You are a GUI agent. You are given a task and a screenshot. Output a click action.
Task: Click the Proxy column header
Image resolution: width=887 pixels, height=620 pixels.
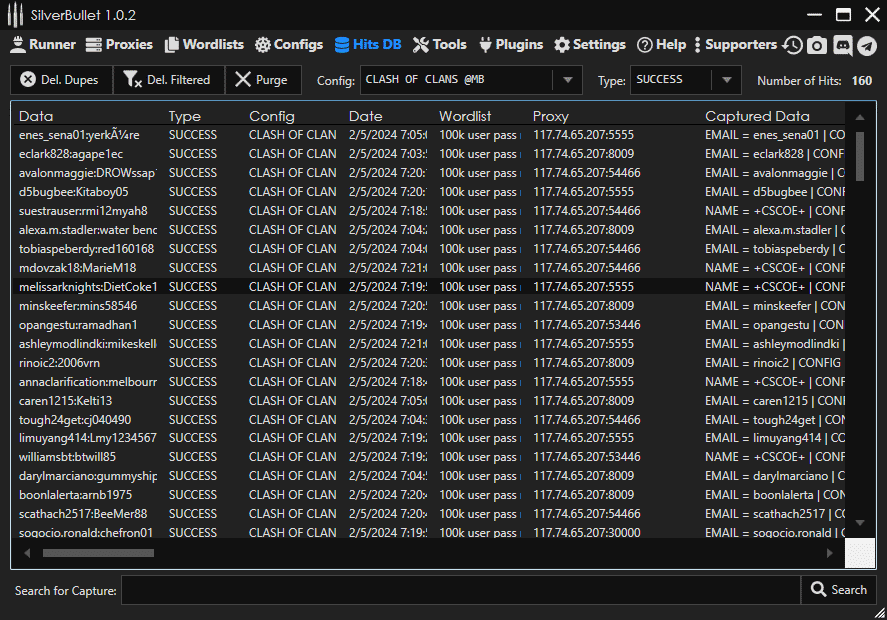tap(551, 116)
